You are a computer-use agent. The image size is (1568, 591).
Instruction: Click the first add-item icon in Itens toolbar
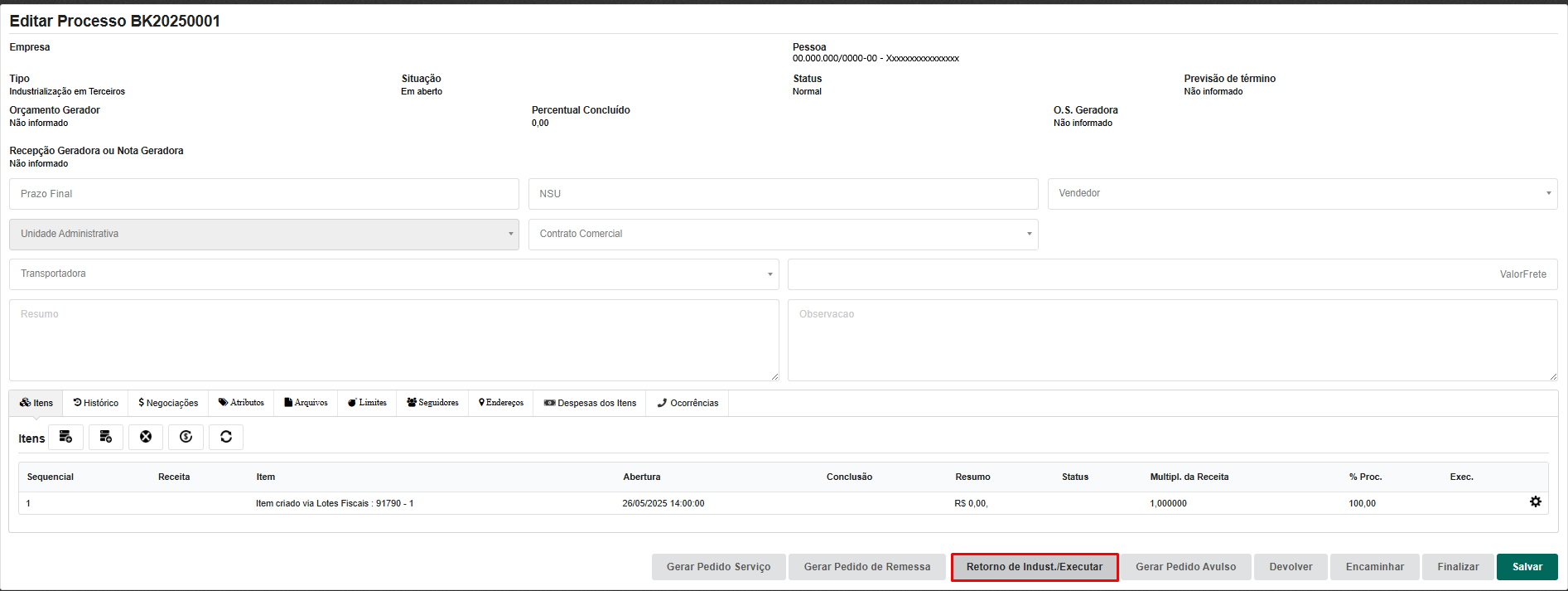pos(65,437)
